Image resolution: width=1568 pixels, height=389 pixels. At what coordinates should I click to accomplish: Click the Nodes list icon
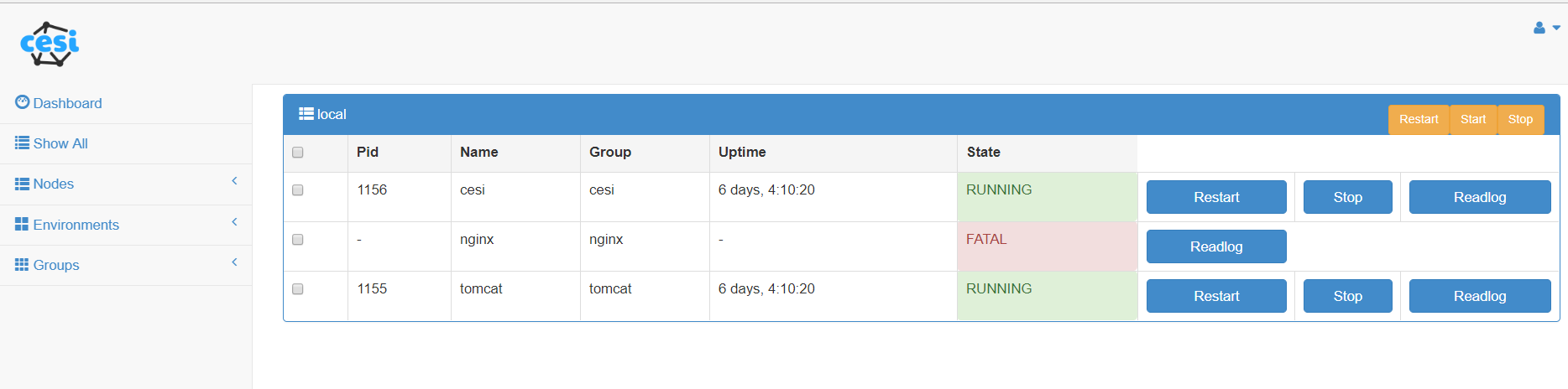[x=23, y=184]
